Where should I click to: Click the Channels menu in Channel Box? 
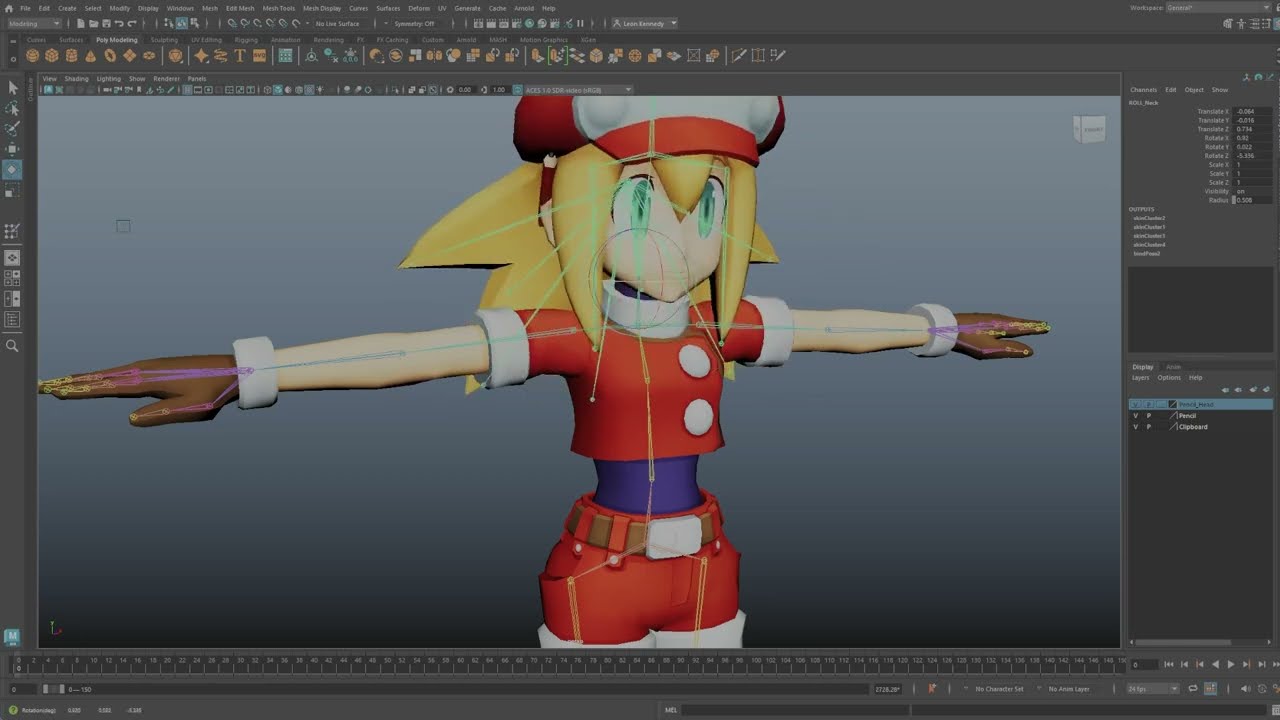coord(1143,90)
